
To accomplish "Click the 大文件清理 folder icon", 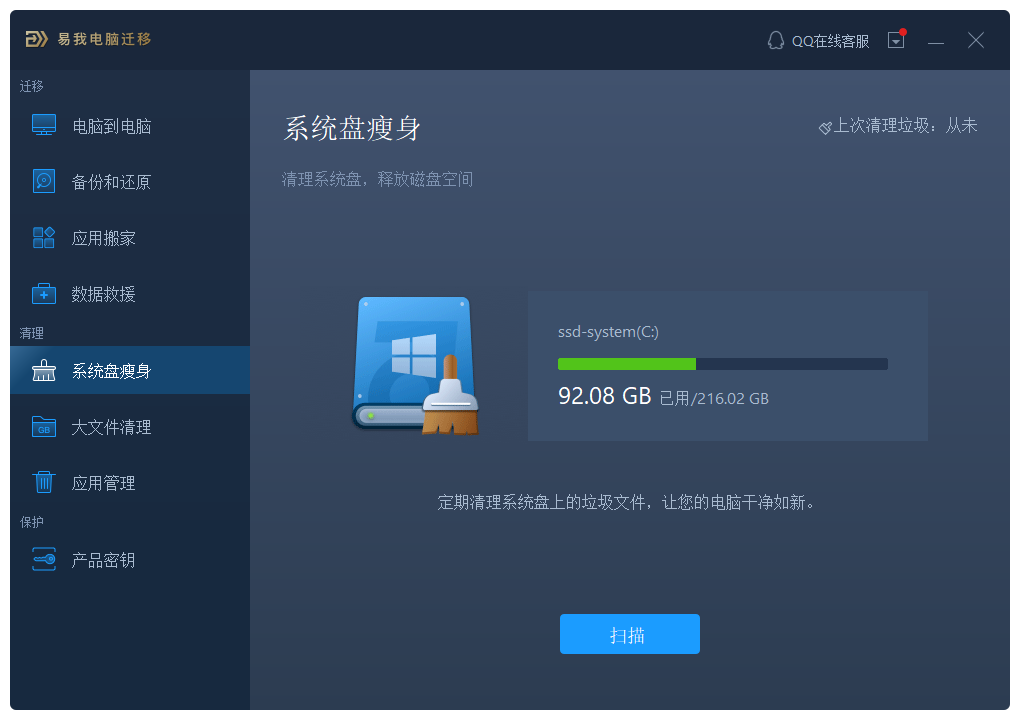I will pyautogui.click(x=44, y=427).
